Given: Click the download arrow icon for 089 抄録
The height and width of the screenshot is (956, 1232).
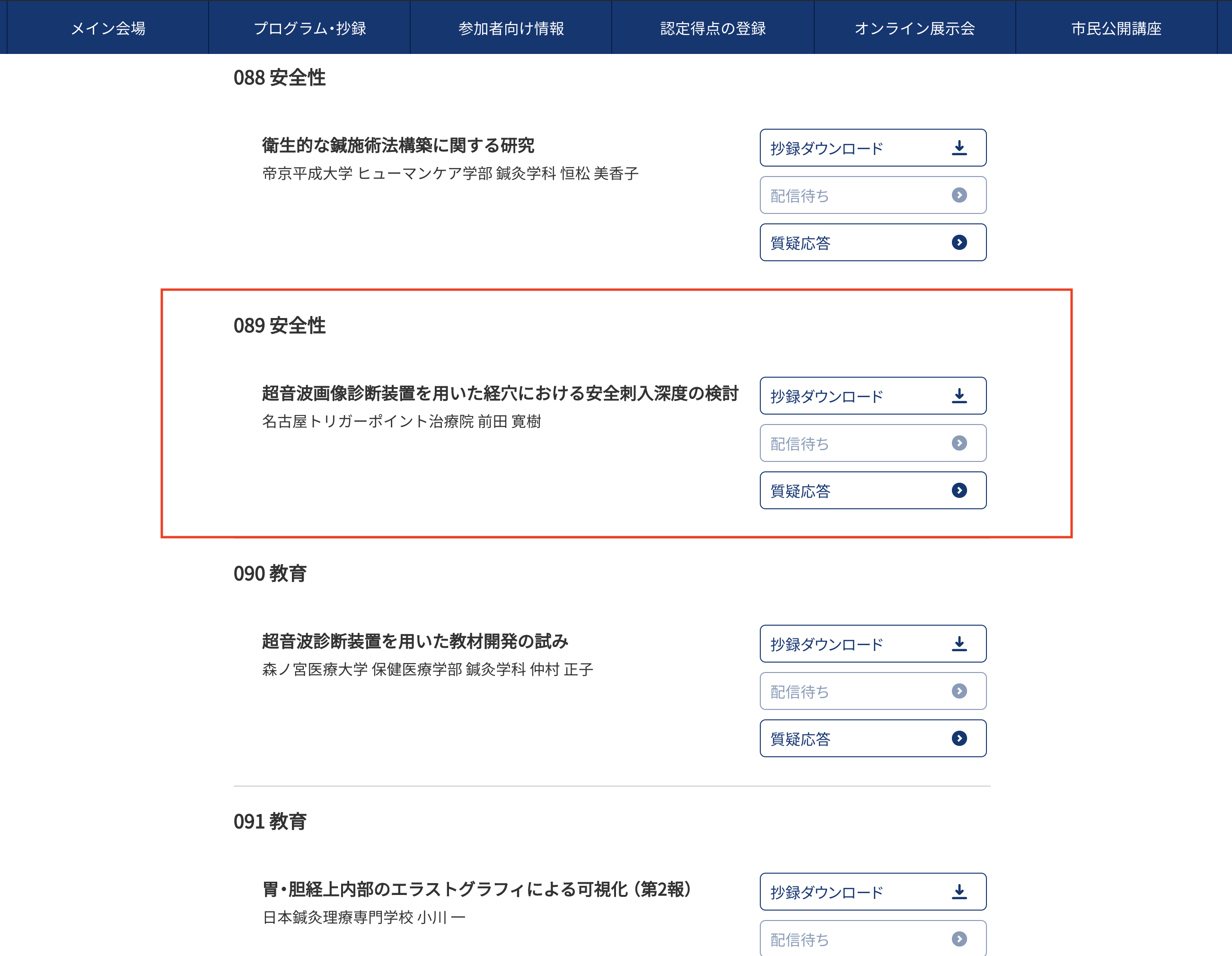Looking at the screenshot, I should coord(959,396).
